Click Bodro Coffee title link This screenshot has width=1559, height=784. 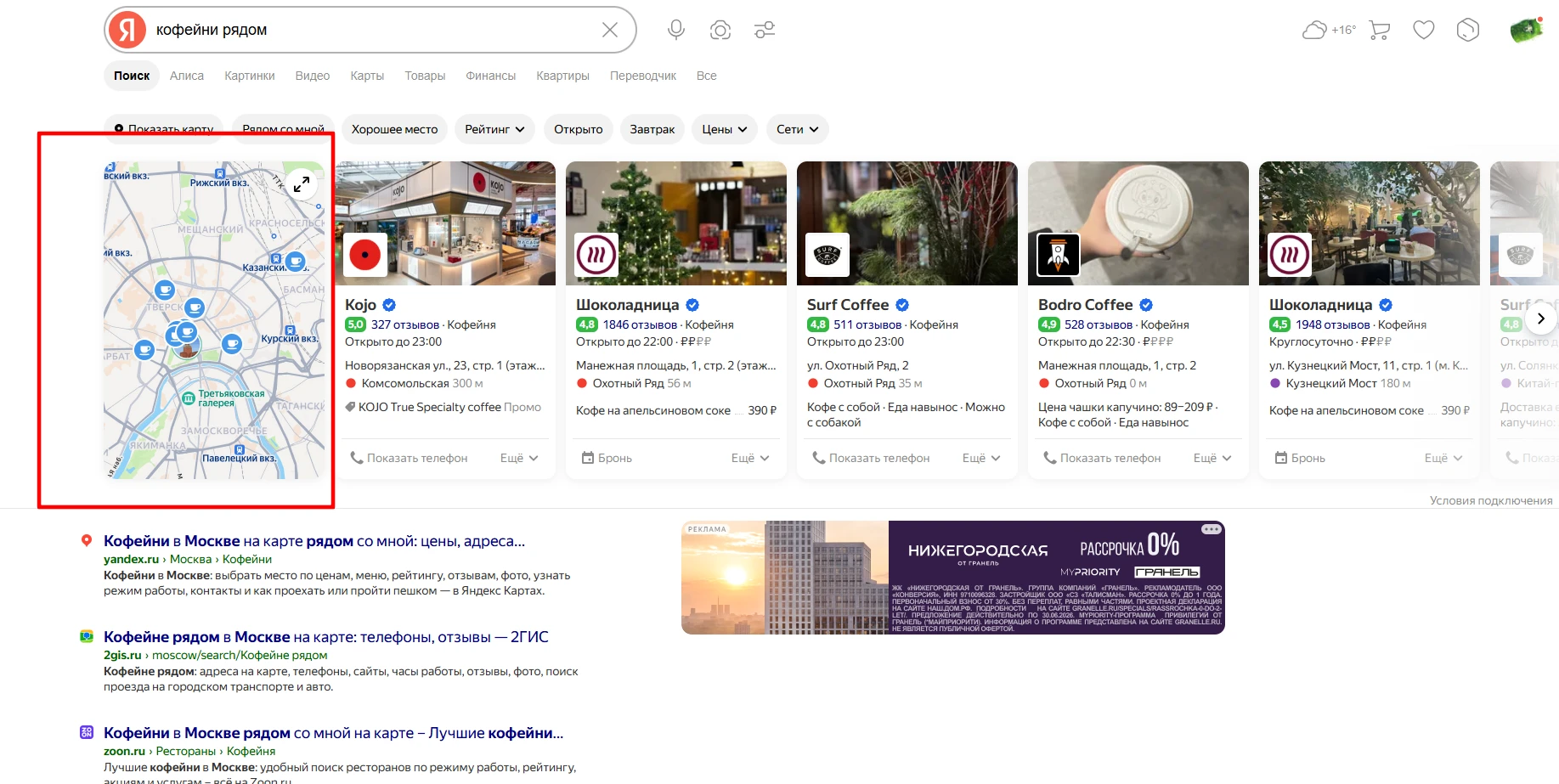(1085, 305)
